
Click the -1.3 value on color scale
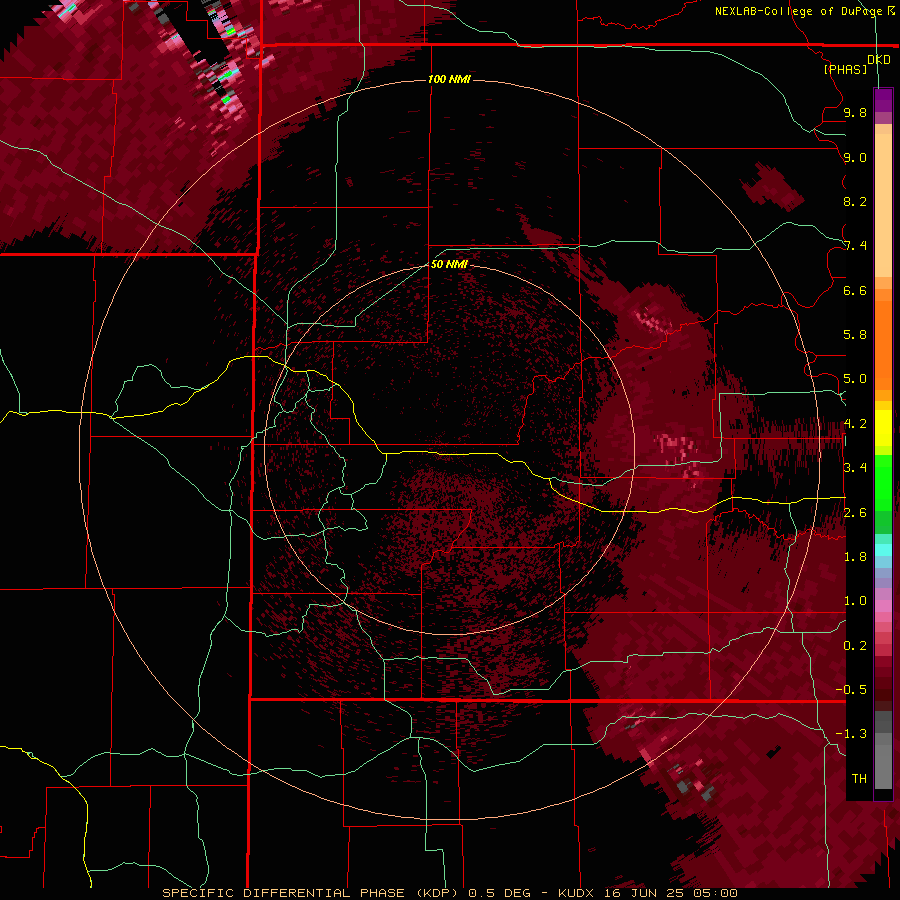click(x=851, y=734)
